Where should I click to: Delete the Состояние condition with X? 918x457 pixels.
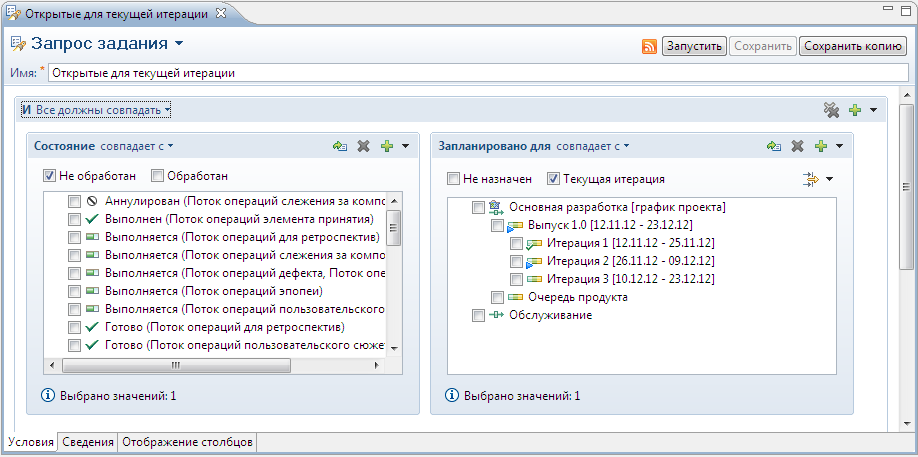point(364,146)
